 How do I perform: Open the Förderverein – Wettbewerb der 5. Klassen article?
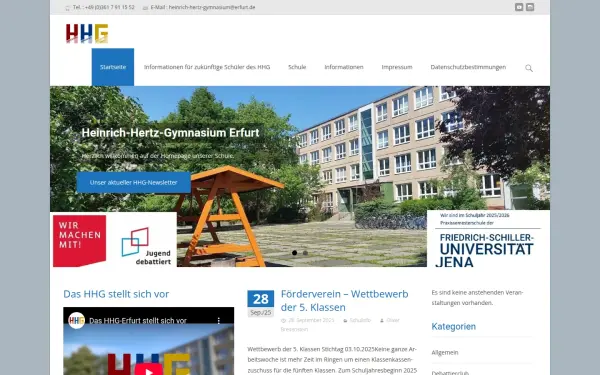click(x=344, y=300)
